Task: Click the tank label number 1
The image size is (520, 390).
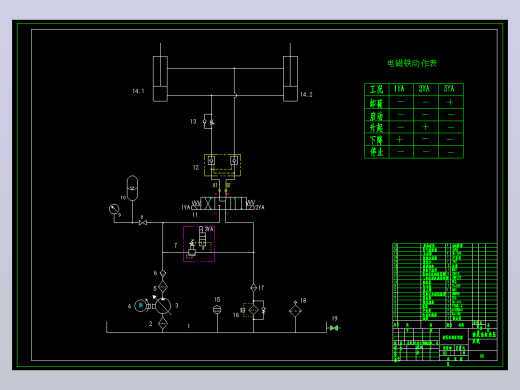Action: pyautogui.click(x=189, y=326)
